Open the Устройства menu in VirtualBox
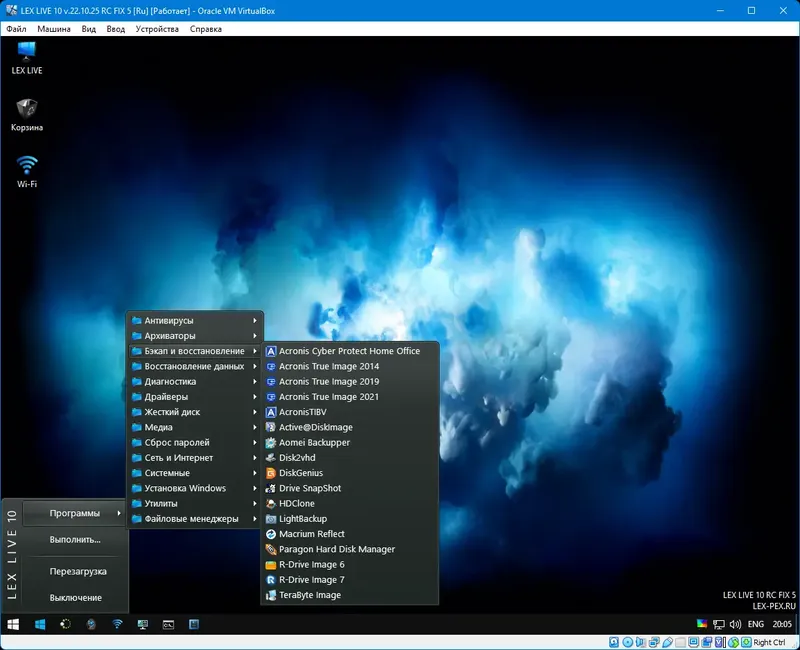The width and height of the screenshot is (800, 650). pyautogui.click(x=157, y=29)
